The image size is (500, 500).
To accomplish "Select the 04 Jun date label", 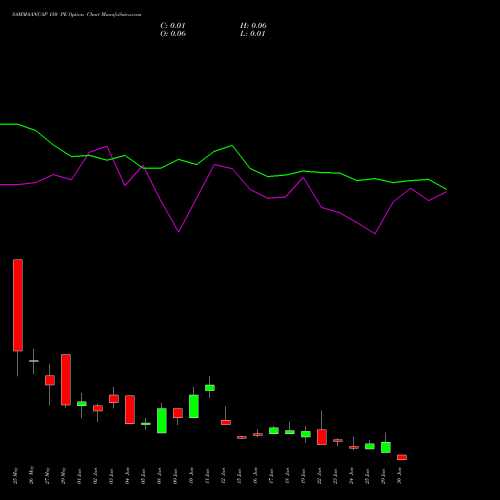I will coord(127,476).
